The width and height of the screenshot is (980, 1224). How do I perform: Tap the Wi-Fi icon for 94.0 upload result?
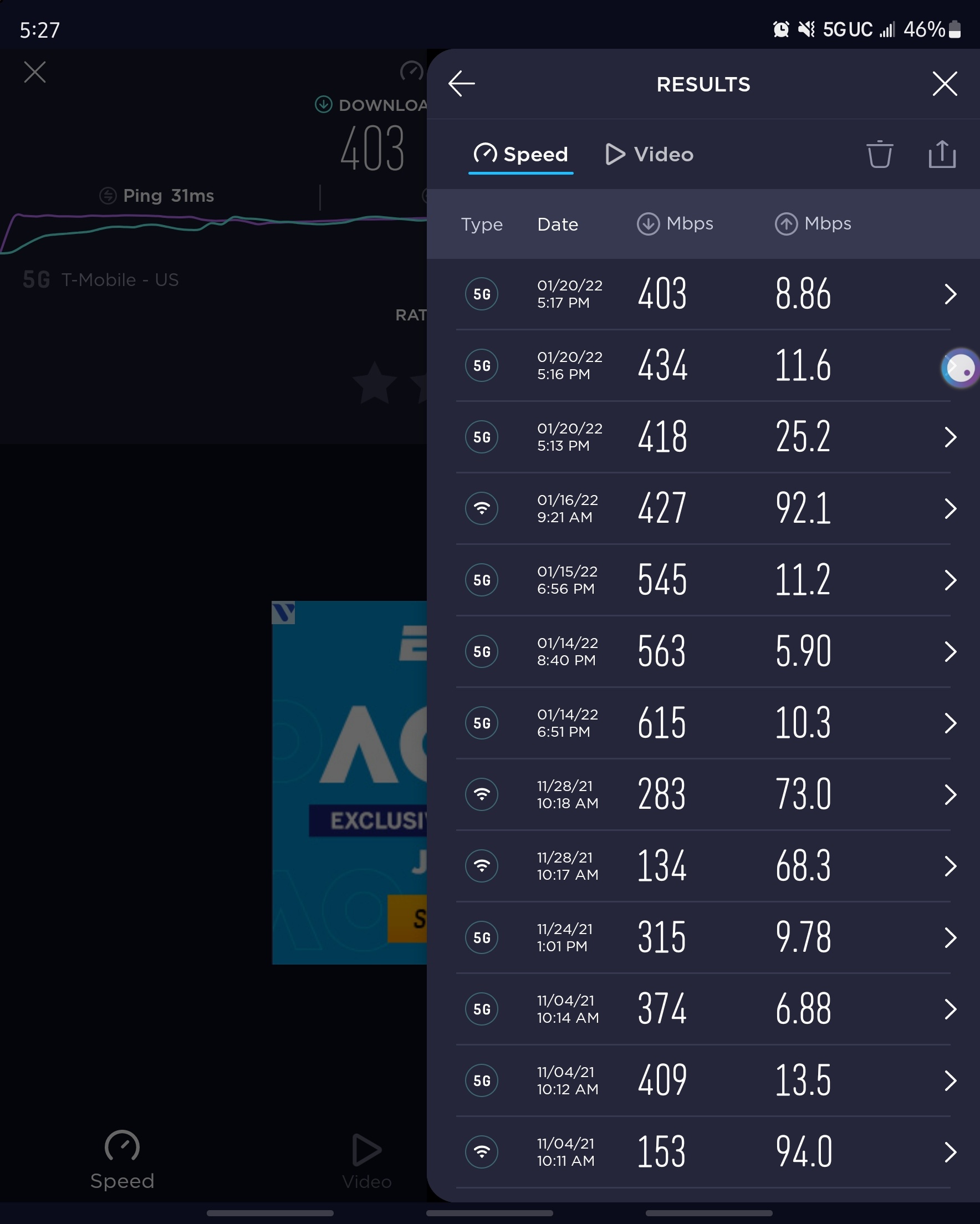tap(482, 1152)
